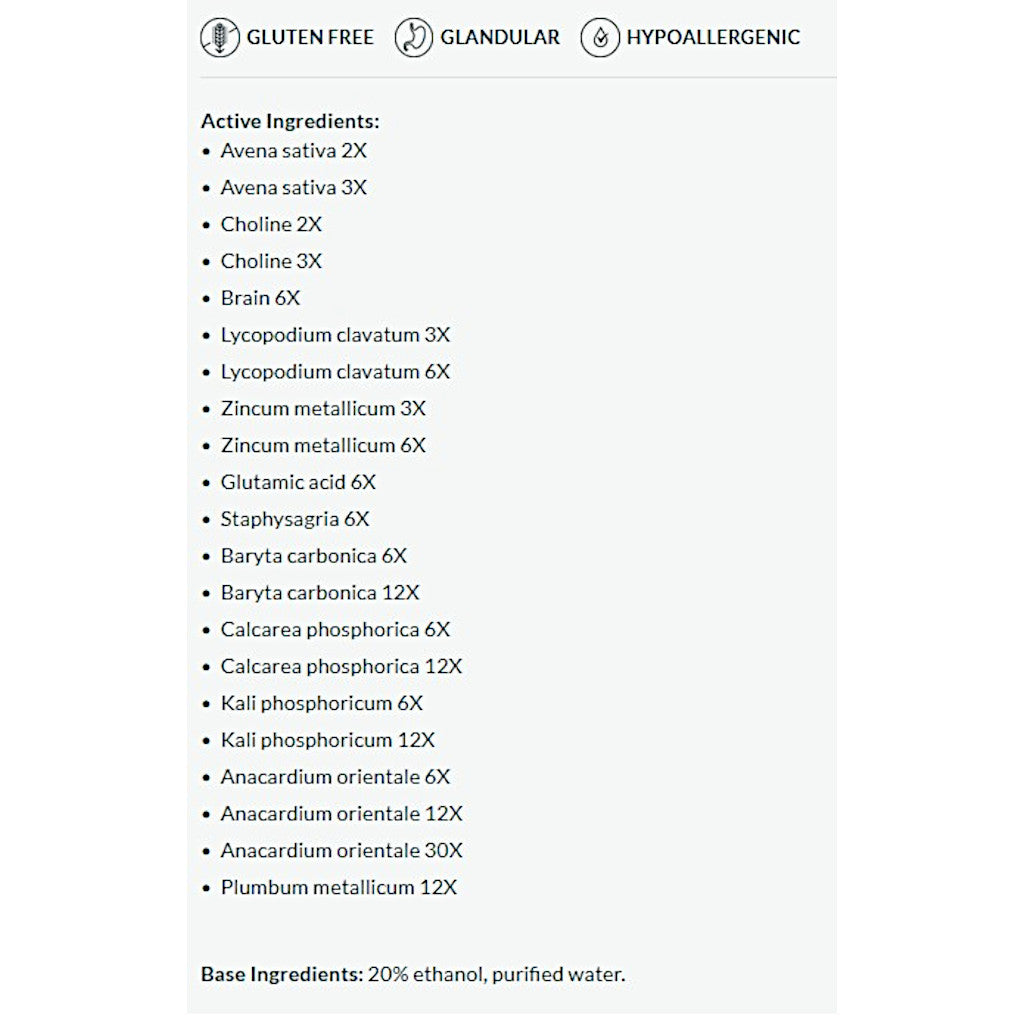Click the Base Ingredients label
The width and height of the screenshot is (1024, 1024).
pos(282,974)
